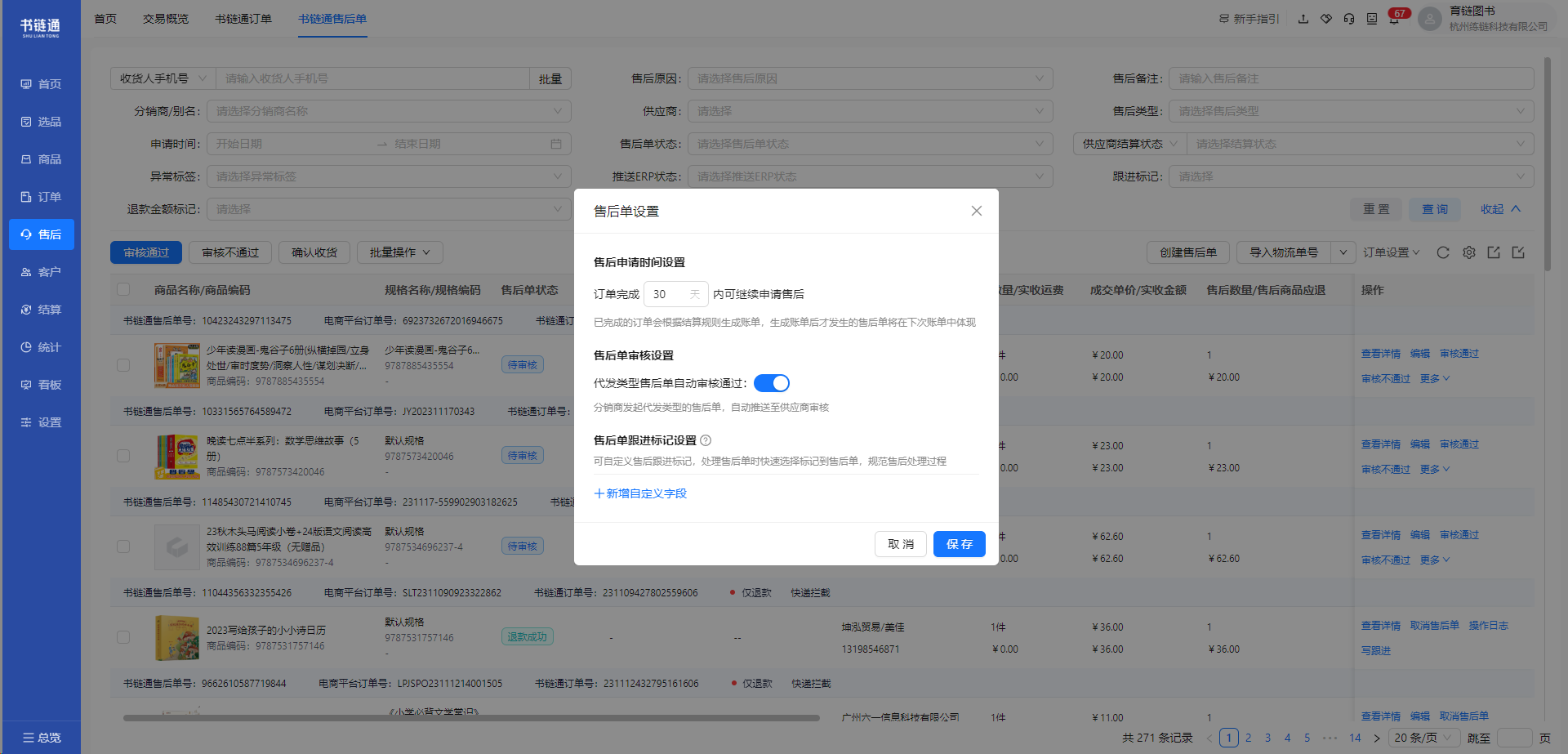Open 分销商/别名 dropdown
1568x754 pixels.
point(389,111)
